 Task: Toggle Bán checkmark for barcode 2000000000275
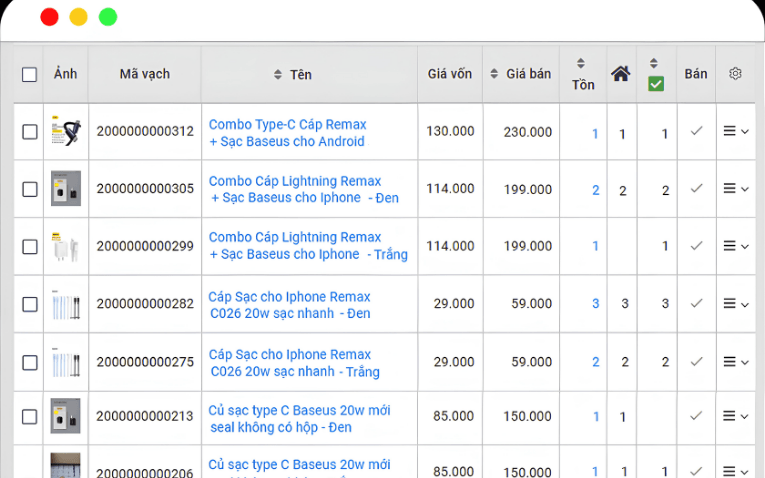point(697,361)
